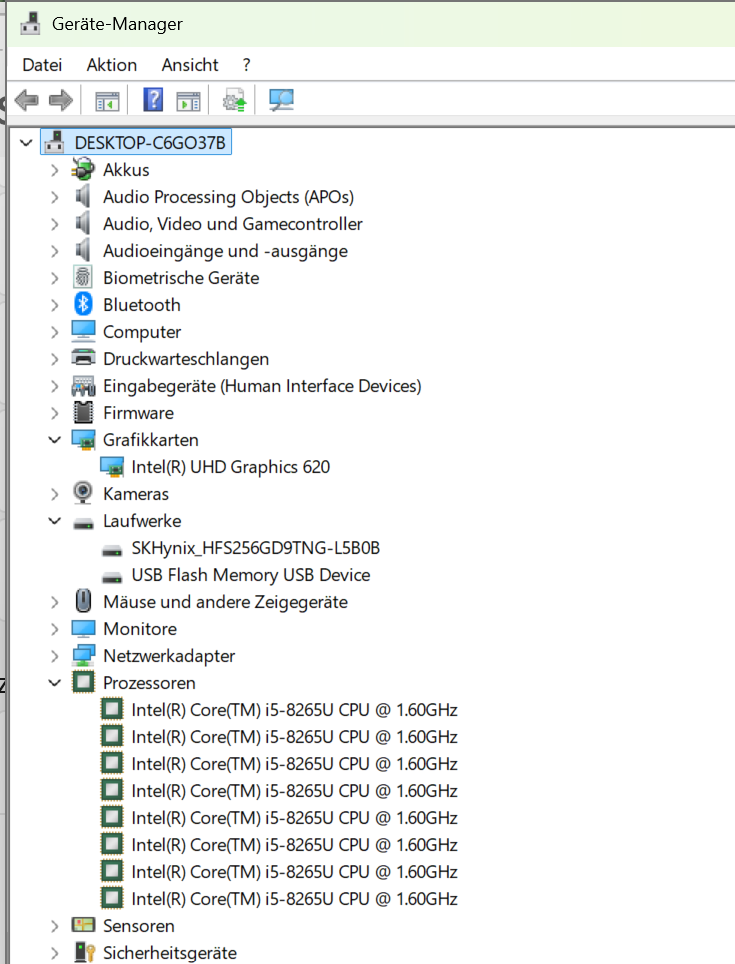735x964 pixels.
Task: Click the Biometrische Geräte label
Action: coord(181,277)
